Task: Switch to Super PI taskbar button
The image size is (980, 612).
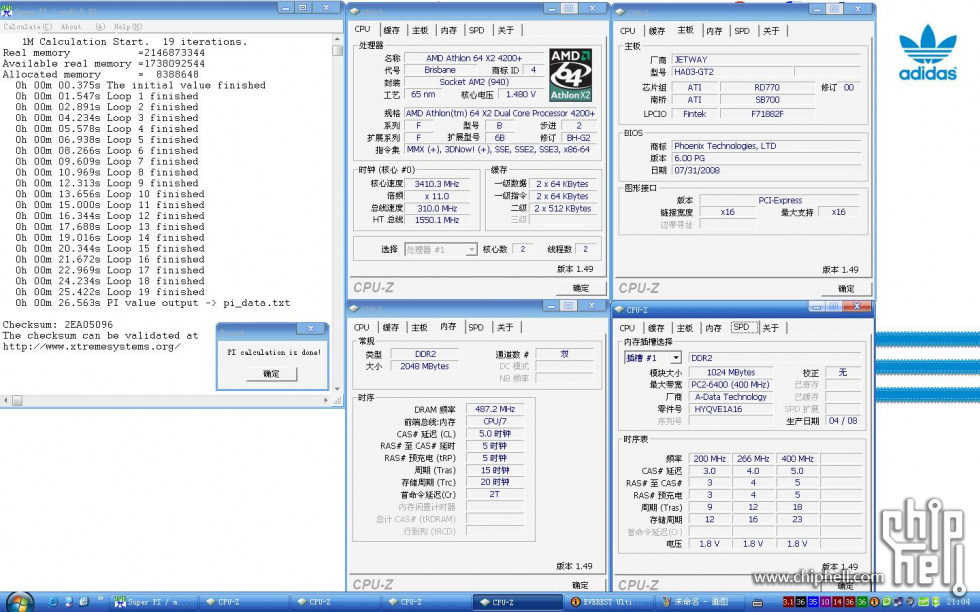Action: [x=153, y=602]
